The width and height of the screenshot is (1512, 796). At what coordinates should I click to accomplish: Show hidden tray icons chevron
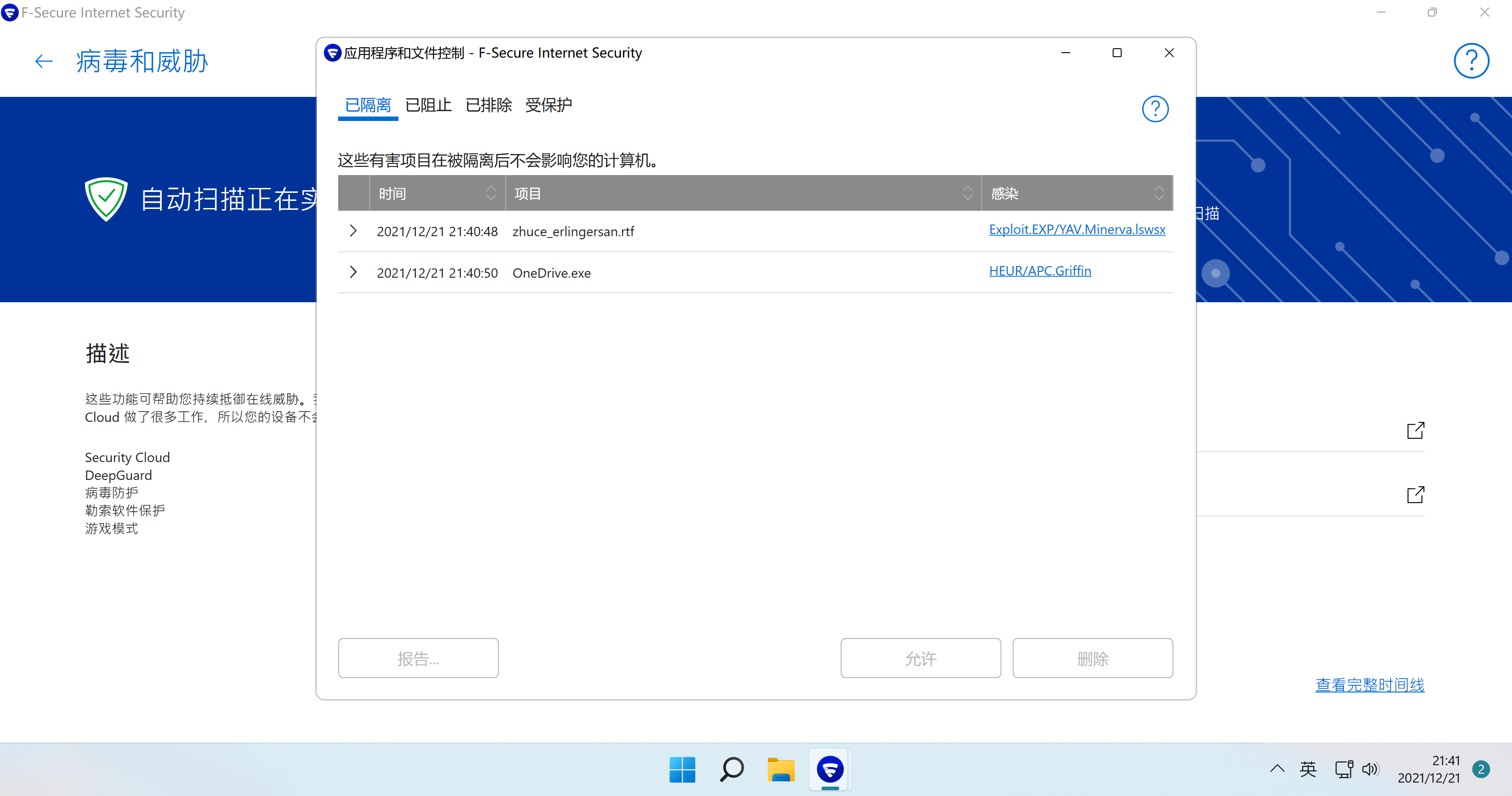pos(1277,768)
